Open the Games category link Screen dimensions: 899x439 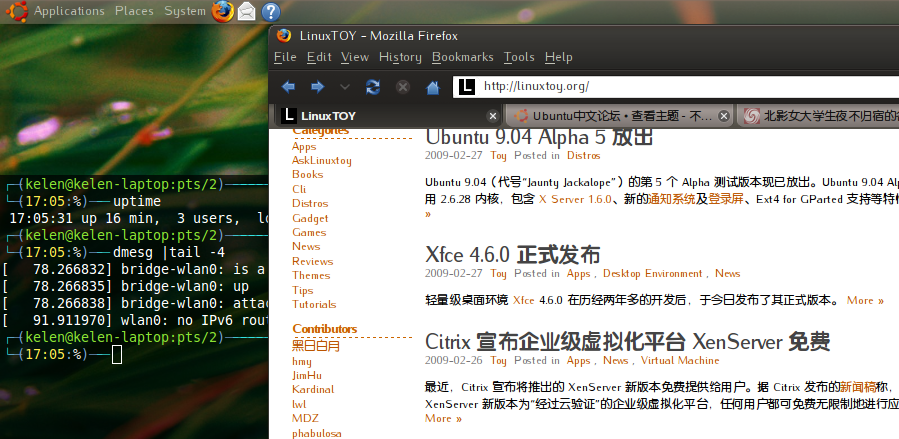(309, 232)
